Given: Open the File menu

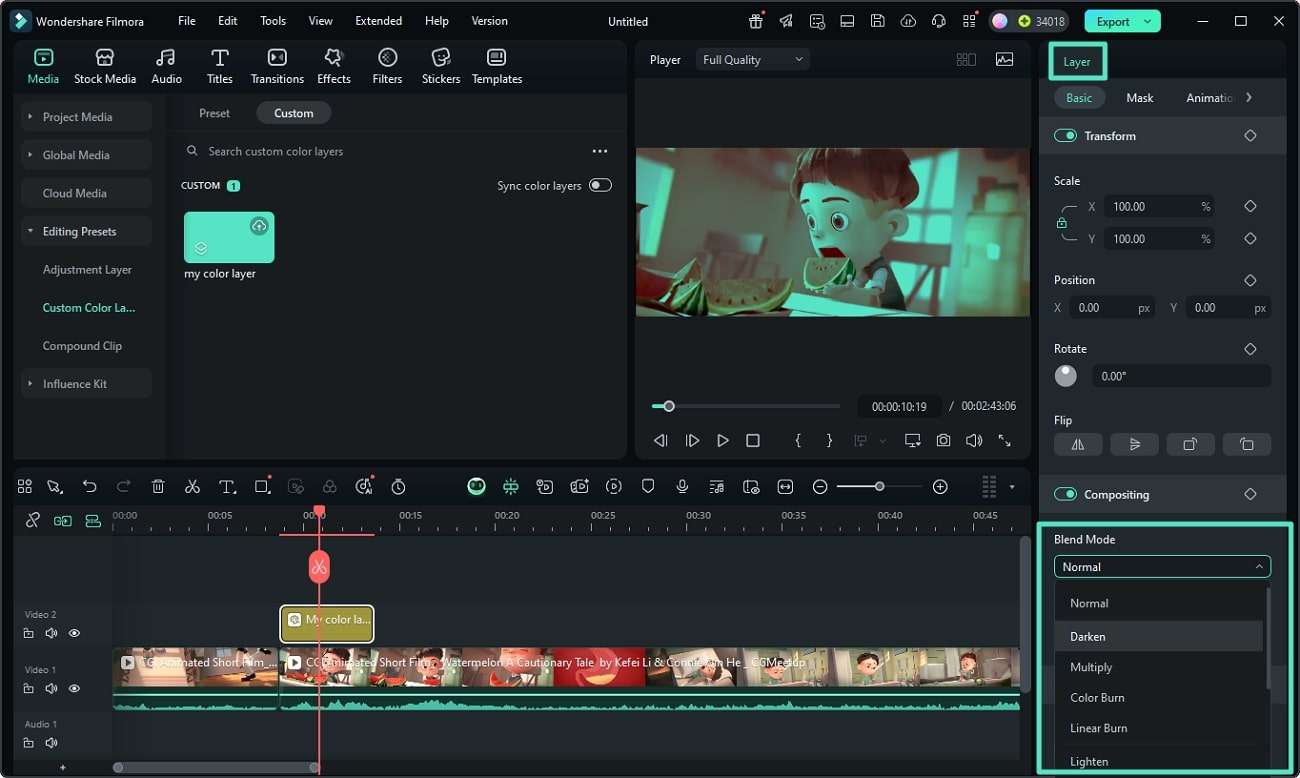Looking at the screenshot, I should (187, 21).
